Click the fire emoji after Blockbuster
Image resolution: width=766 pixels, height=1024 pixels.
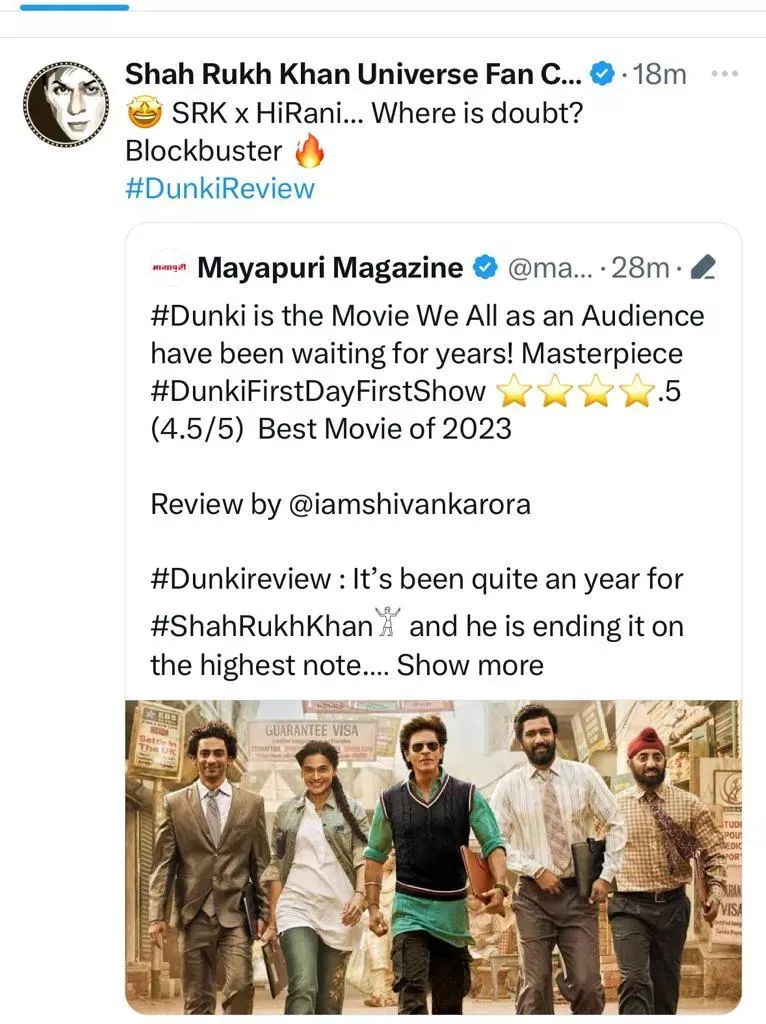point(309,152)
